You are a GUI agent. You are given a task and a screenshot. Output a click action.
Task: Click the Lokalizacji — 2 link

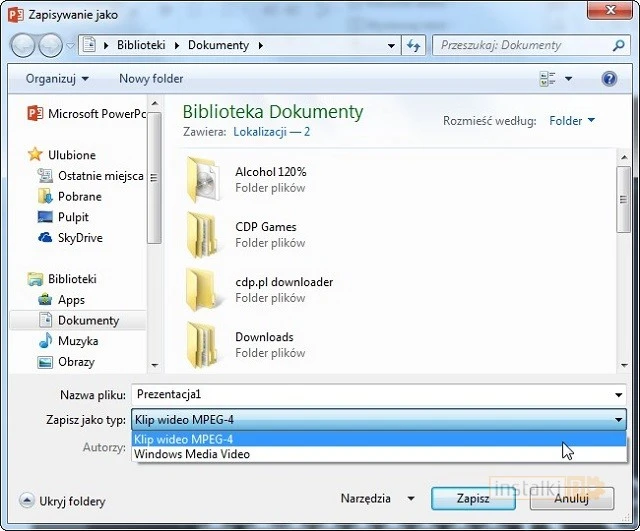point(271,132)
